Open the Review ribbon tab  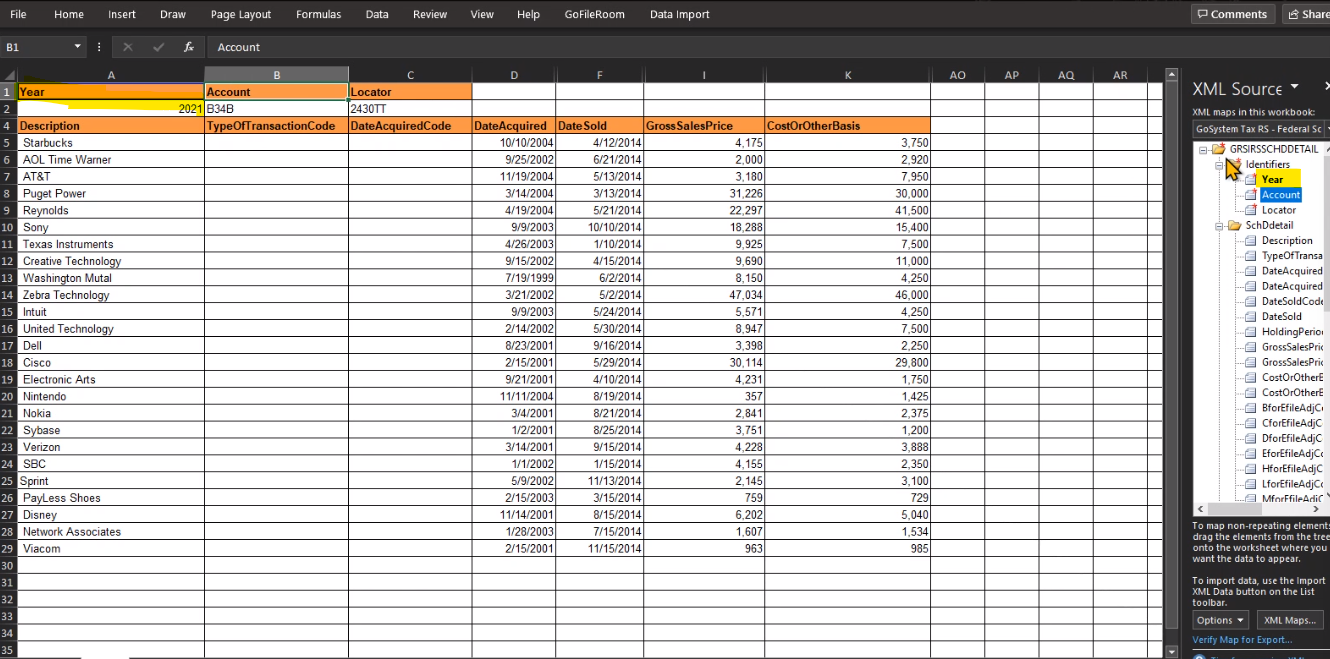coord(430,14)
